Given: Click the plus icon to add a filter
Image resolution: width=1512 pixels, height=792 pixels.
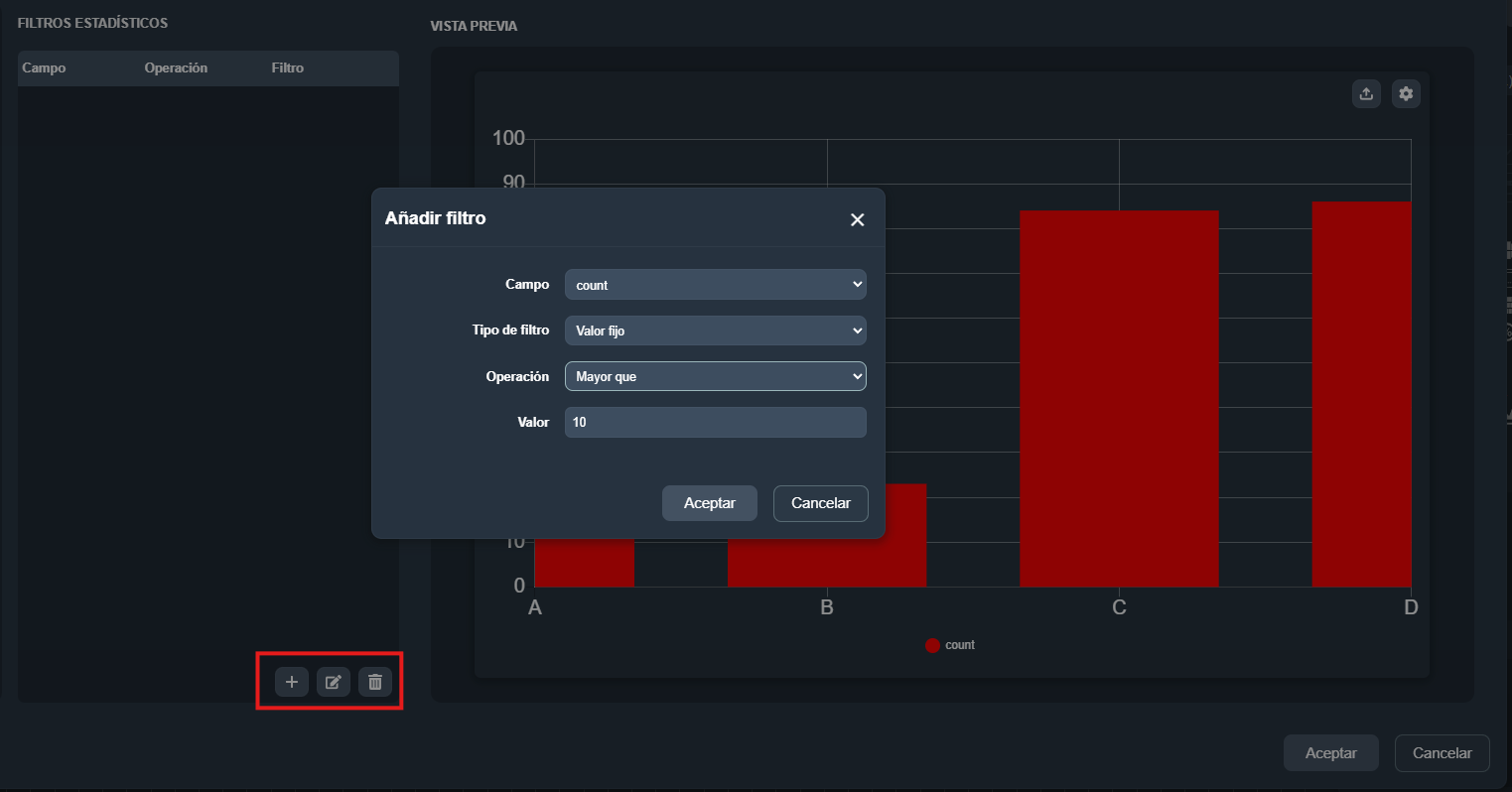Looking at the screenshot, I should 292,682.
